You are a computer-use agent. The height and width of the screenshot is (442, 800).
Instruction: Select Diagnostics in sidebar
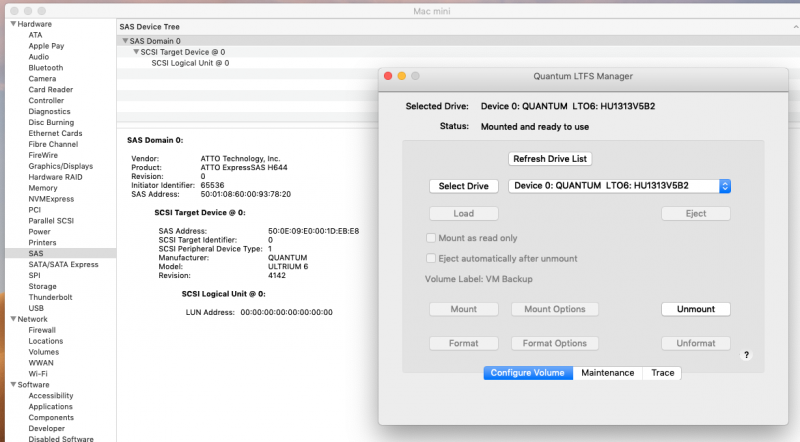click(x=49, y=111)
